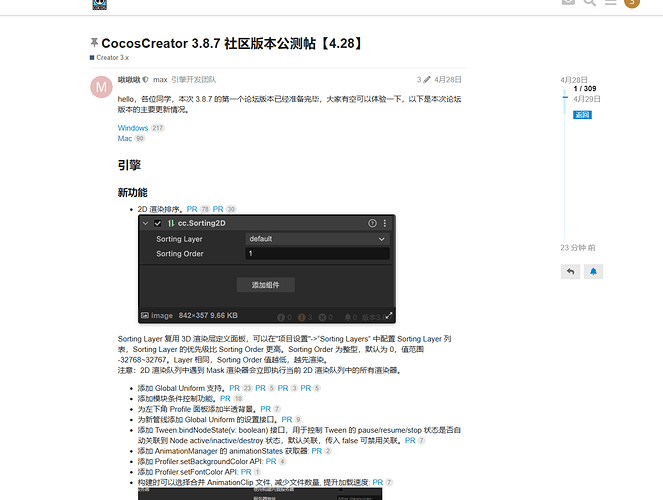This screenshot has width=663, height=500.
Task: Open the hamburger menu in the header
Action: (611, 2)
